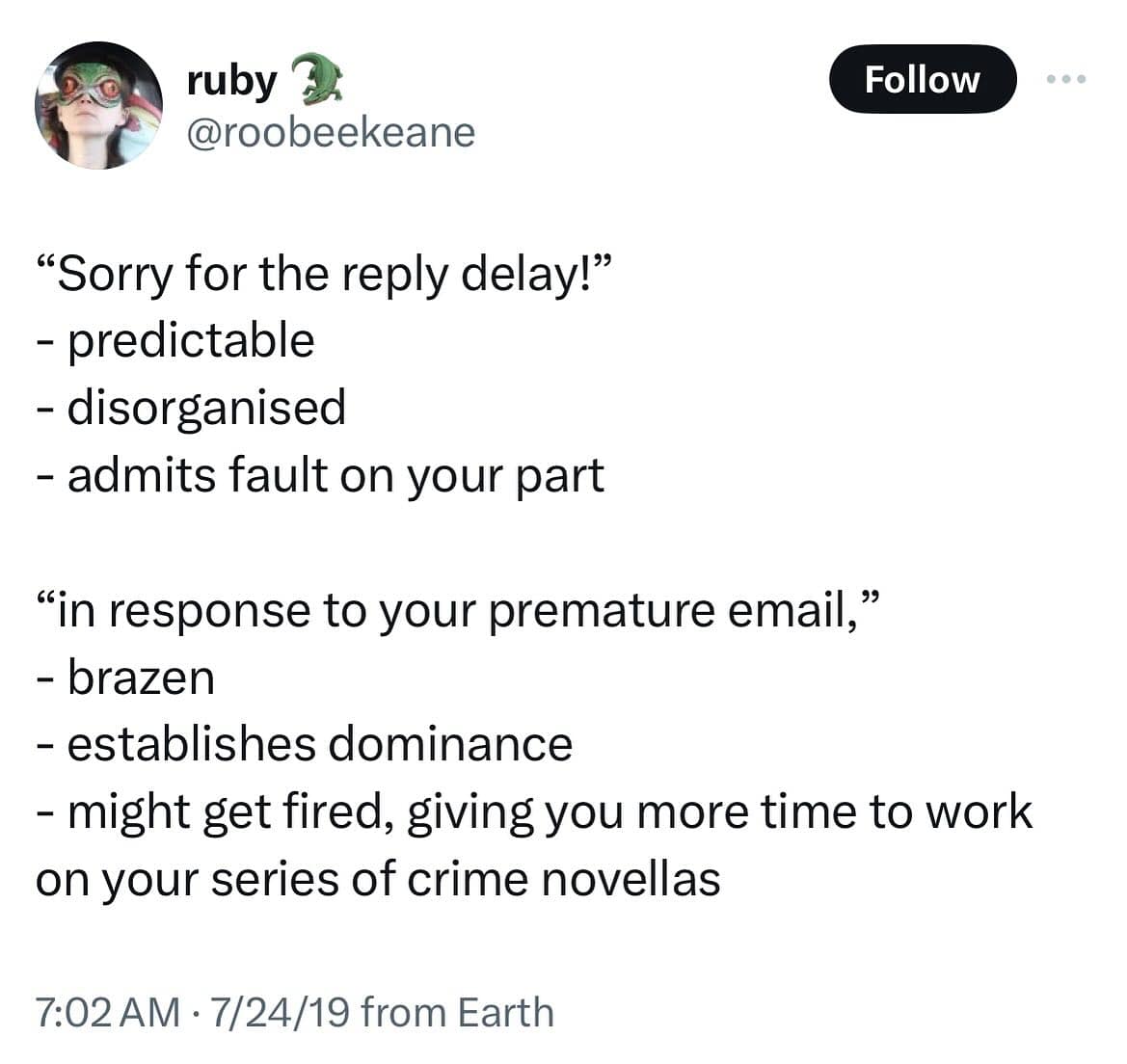Click the crocodile emoji beside ruby's name
The height and width of the screenshot is (1064, 1127).
[x=315, y=81]
